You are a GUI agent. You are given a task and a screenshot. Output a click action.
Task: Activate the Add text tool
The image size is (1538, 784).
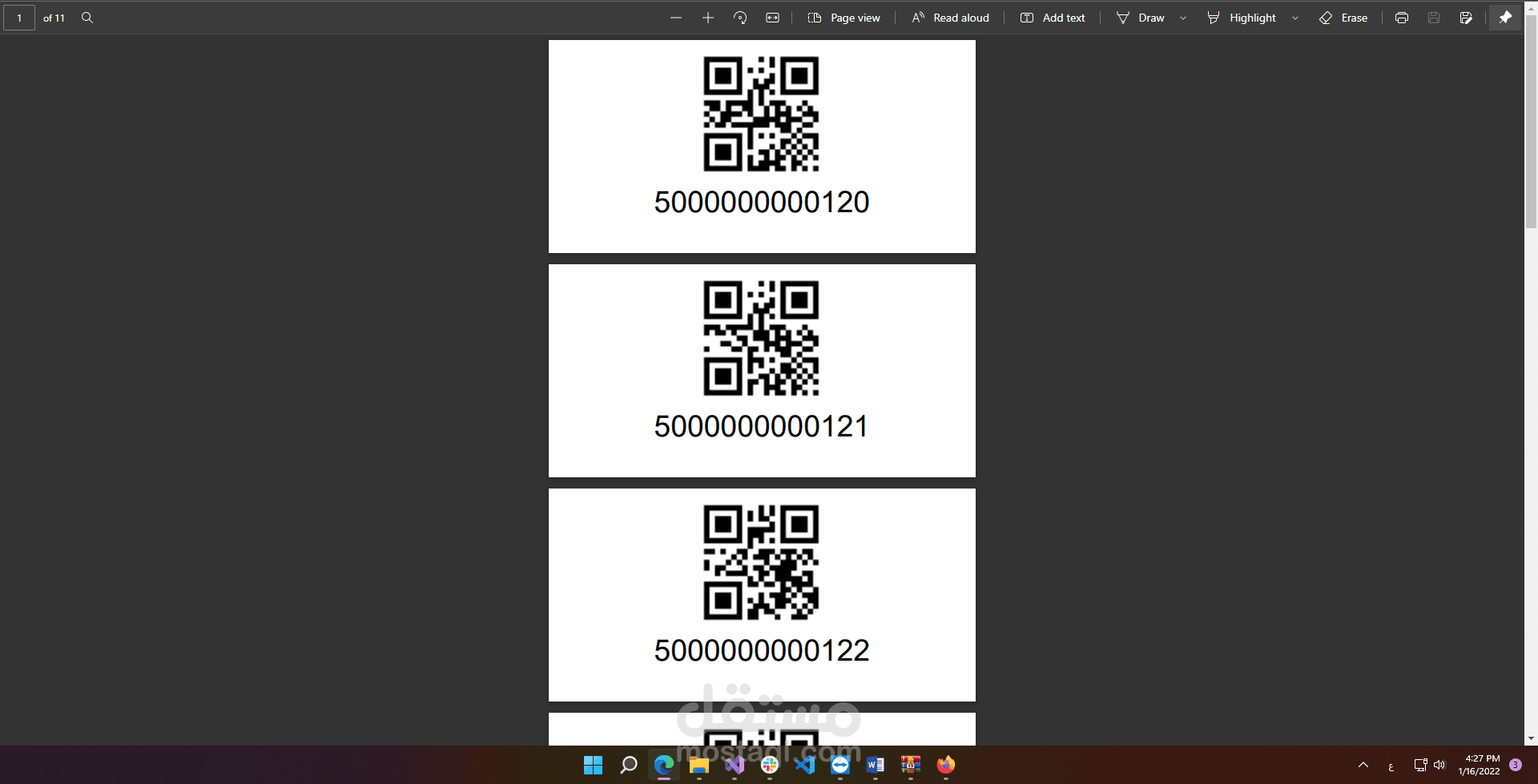(x=1053, y=18)
